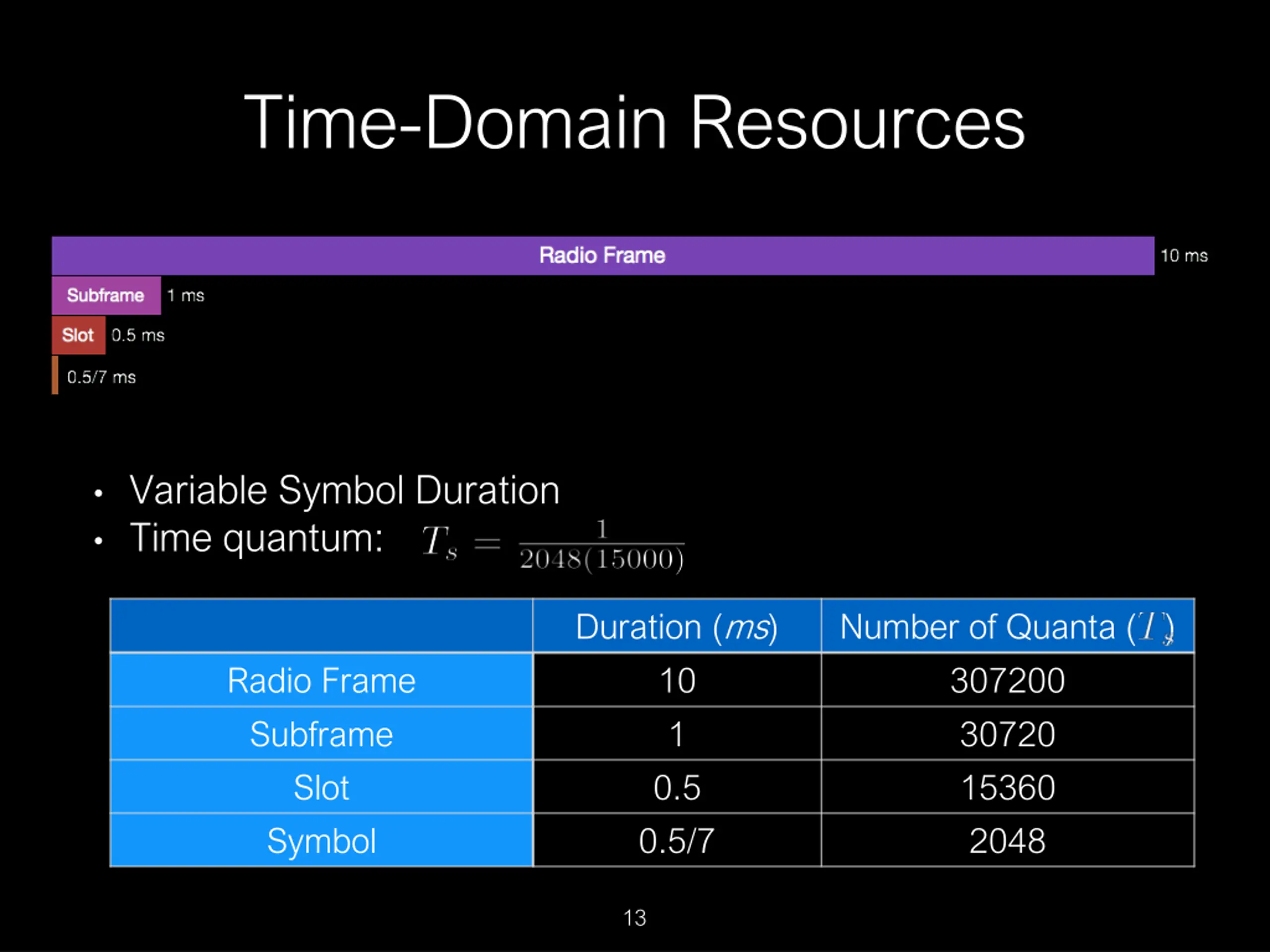Click the '10 ms' label

click(x=1184, y=255)
